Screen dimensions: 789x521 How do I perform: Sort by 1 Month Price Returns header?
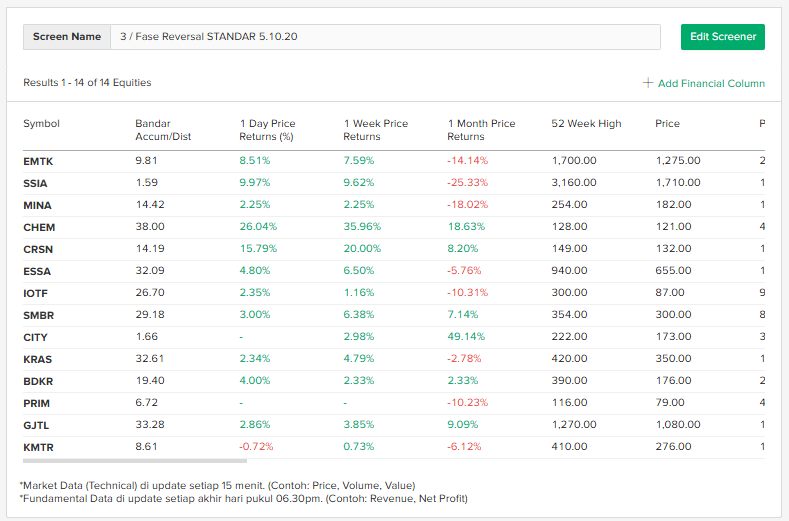pos(481,130)
